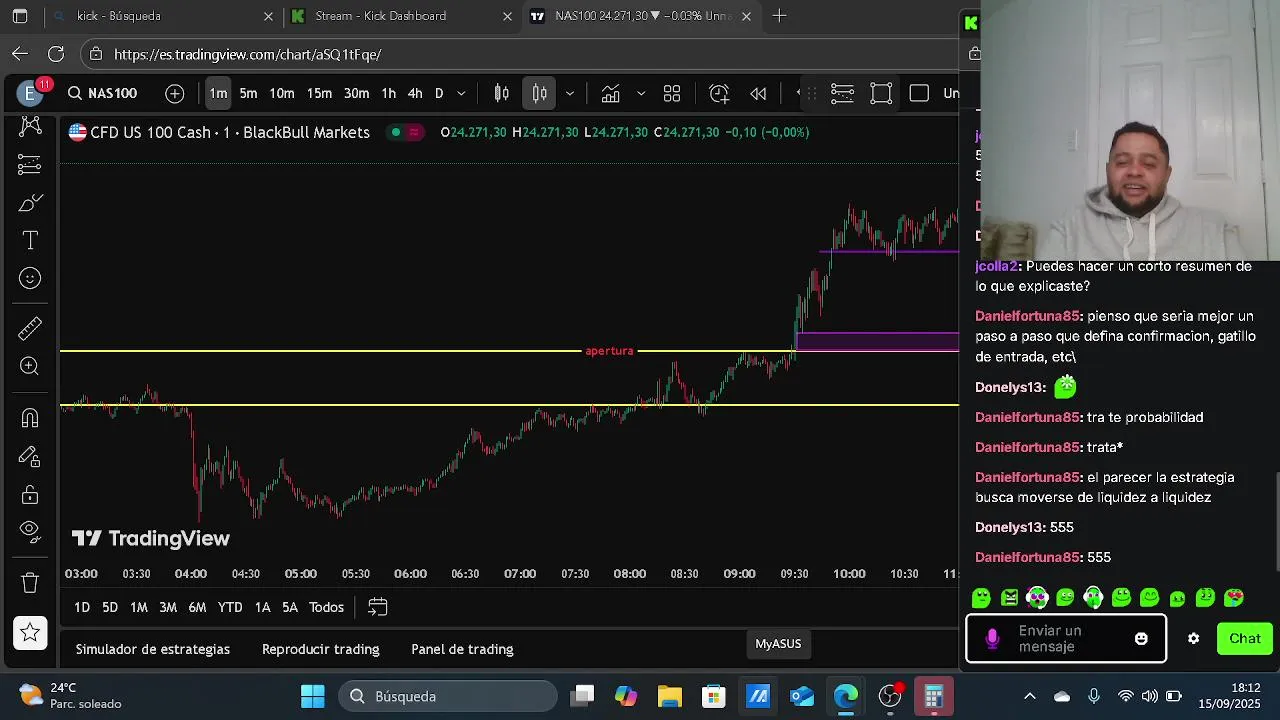
Task: Set range to 6M
Action: (x=197, y=607)
